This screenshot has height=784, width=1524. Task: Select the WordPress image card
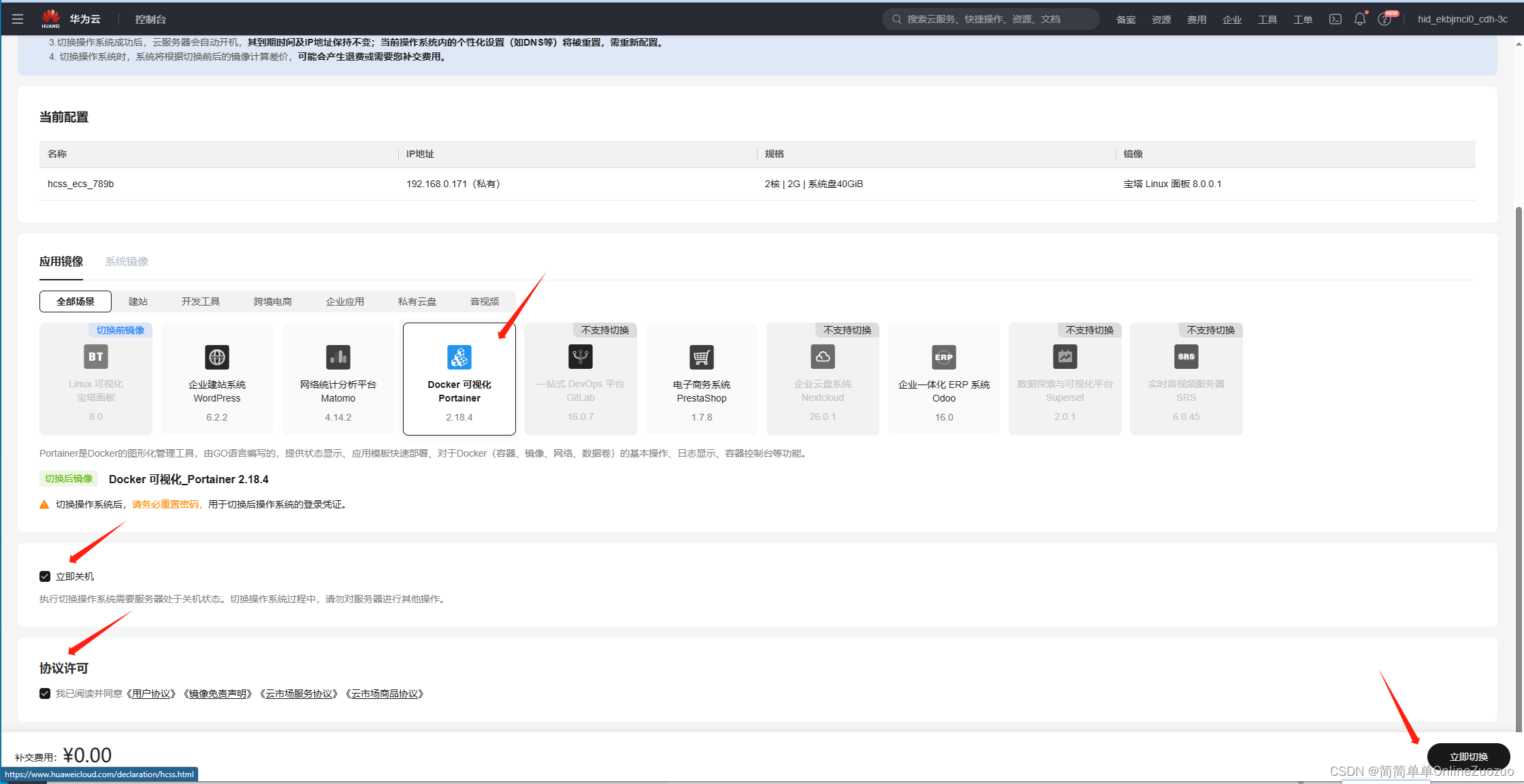tap(217, 379)
